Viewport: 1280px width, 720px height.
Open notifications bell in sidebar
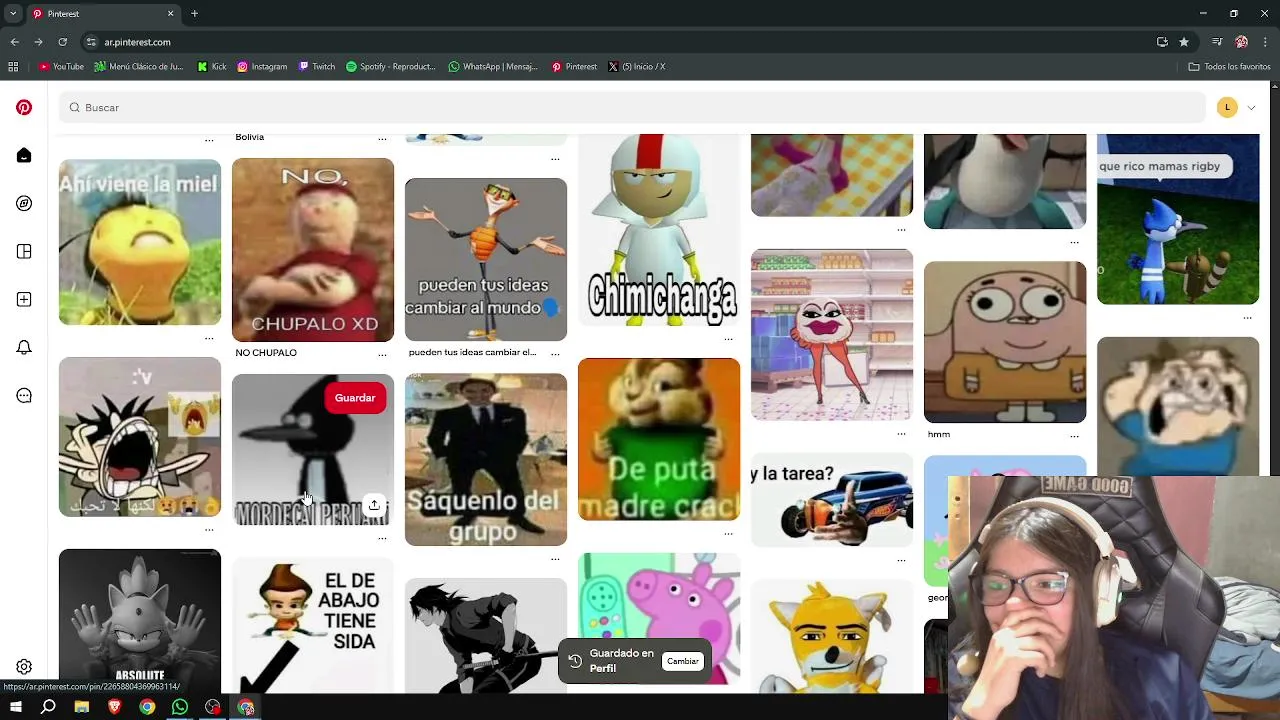pyautogui.click(x=24, y=347)
